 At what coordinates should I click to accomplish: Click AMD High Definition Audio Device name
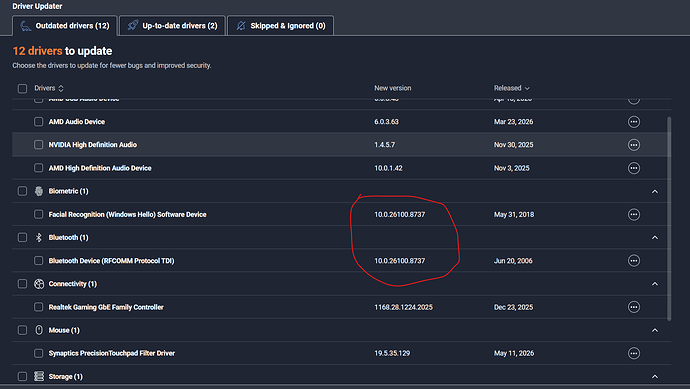tap(100, 168)
